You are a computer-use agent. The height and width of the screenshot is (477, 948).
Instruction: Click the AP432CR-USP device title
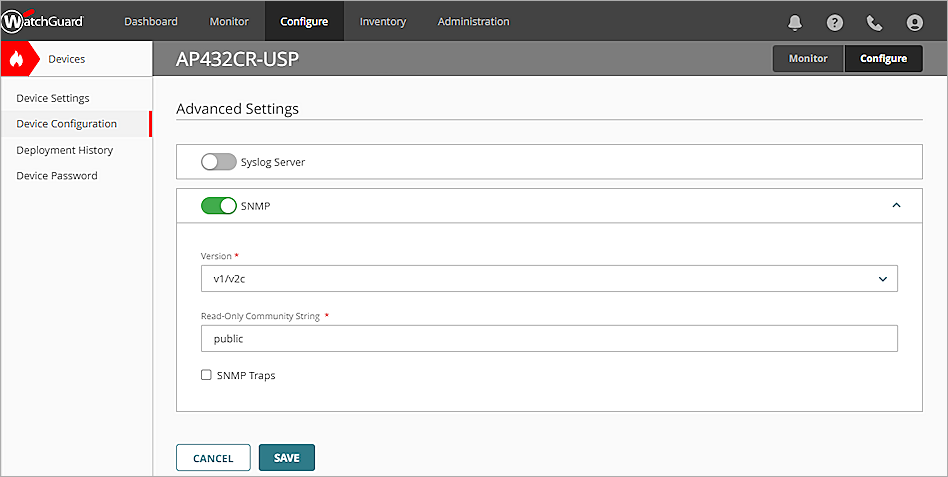(x=238, y=59)
